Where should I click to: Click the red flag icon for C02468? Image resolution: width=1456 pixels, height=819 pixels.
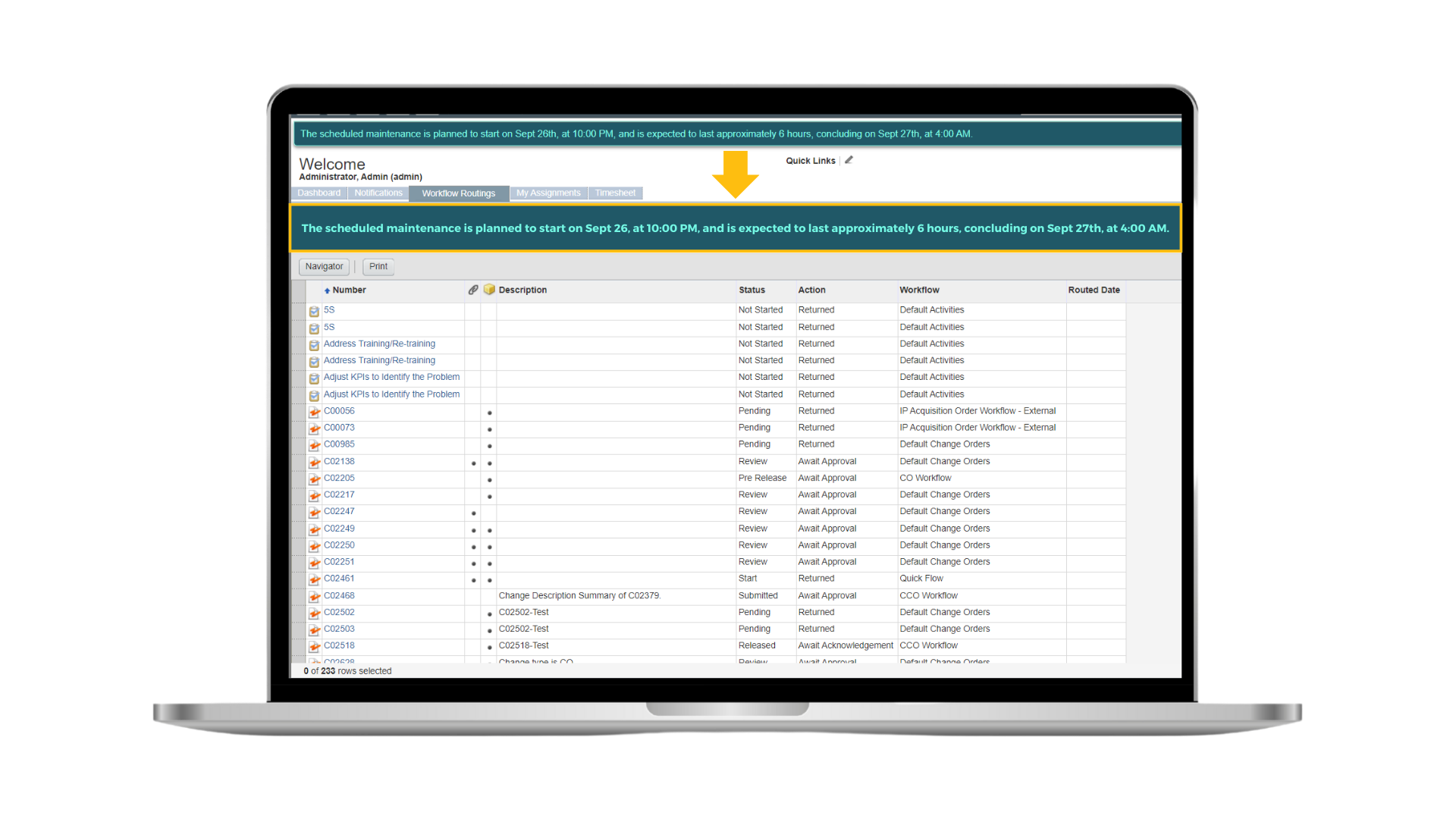(314, 595)
